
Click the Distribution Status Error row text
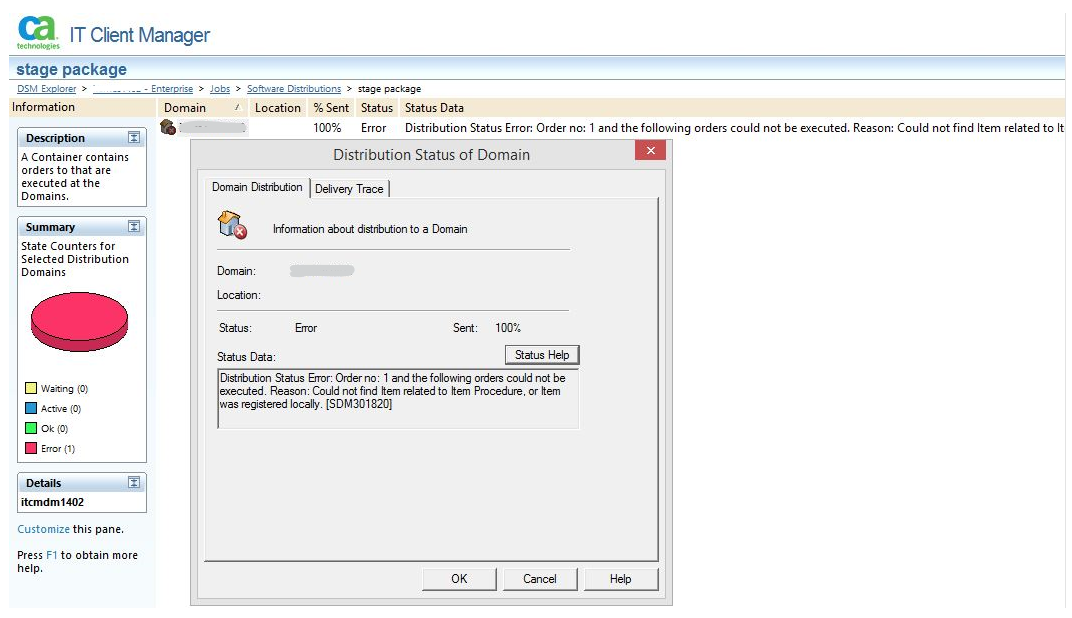pyautogui.click(x=734, y=128)
